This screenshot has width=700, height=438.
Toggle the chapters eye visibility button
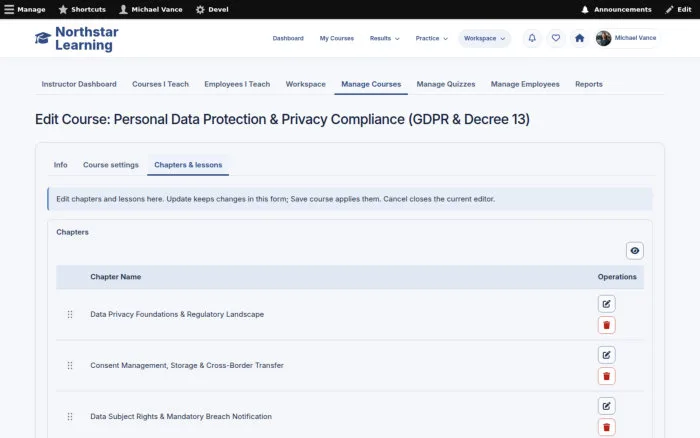tap(634, 251)
